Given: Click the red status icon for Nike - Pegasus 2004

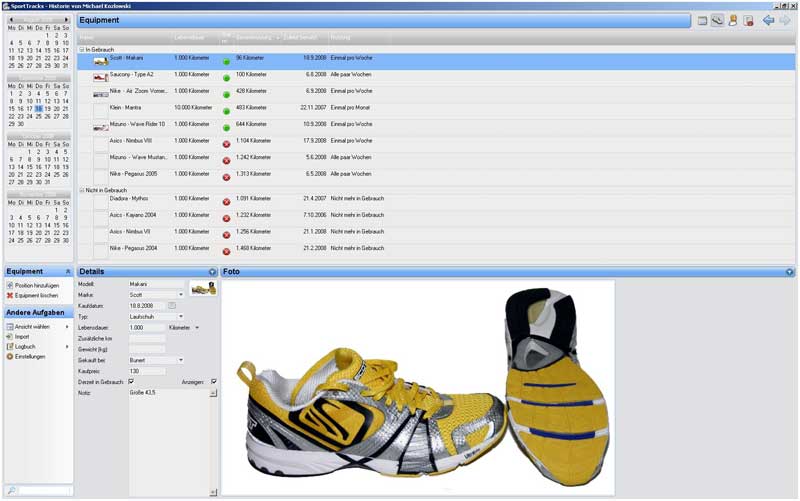Looking at the screenshot, I should coord(227,252).
